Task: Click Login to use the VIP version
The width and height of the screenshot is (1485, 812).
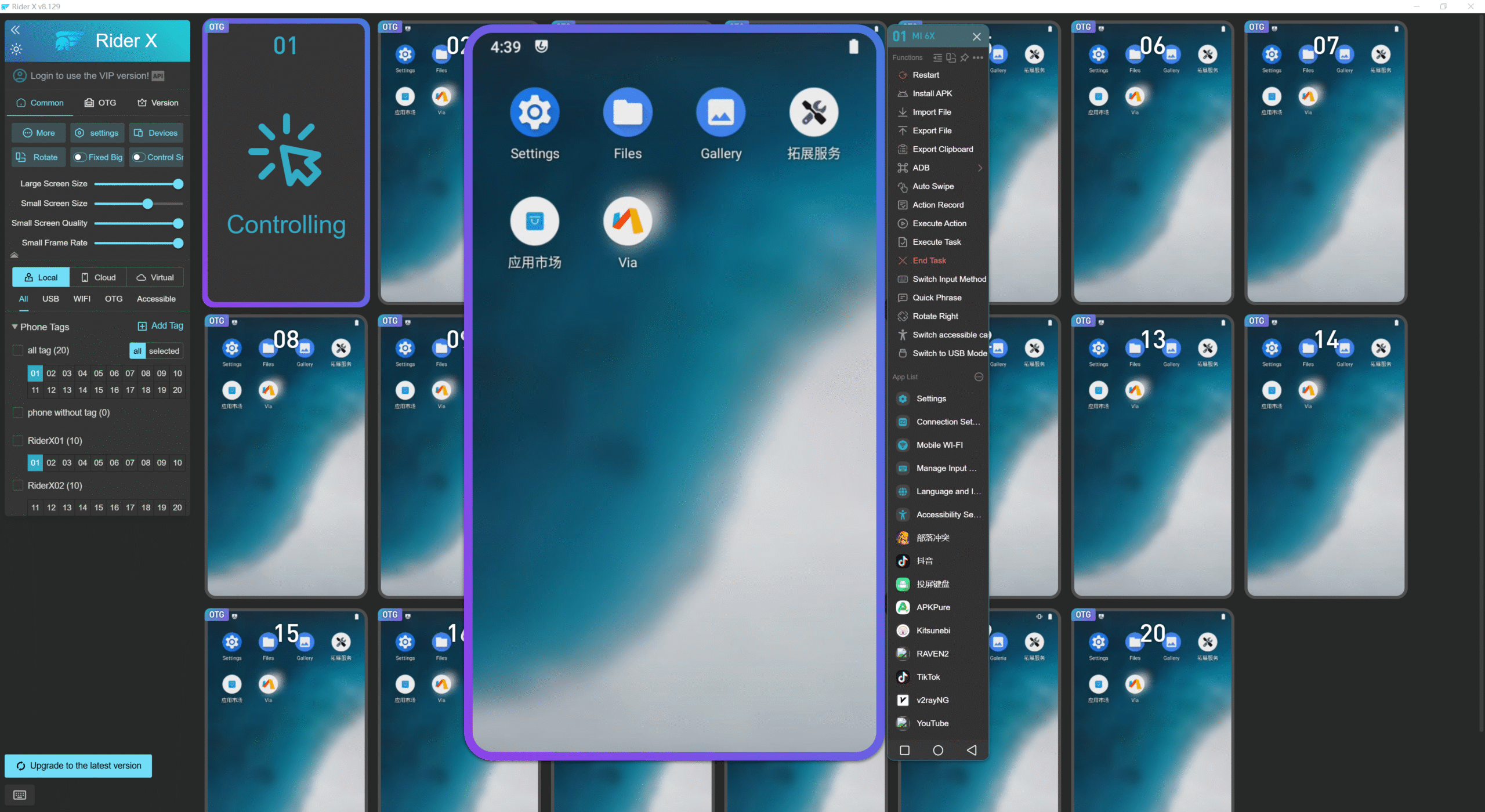Action: point(90,76)
